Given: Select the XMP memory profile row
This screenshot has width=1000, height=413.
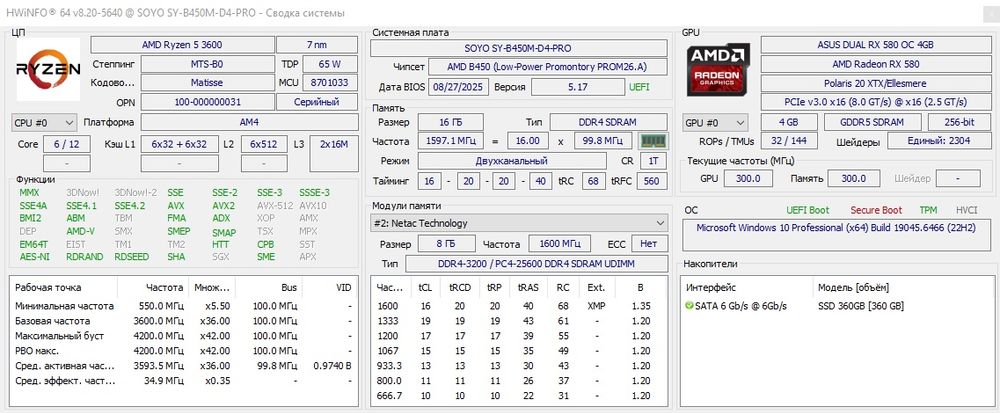Looking at the screenshot, I should point(519,306).
